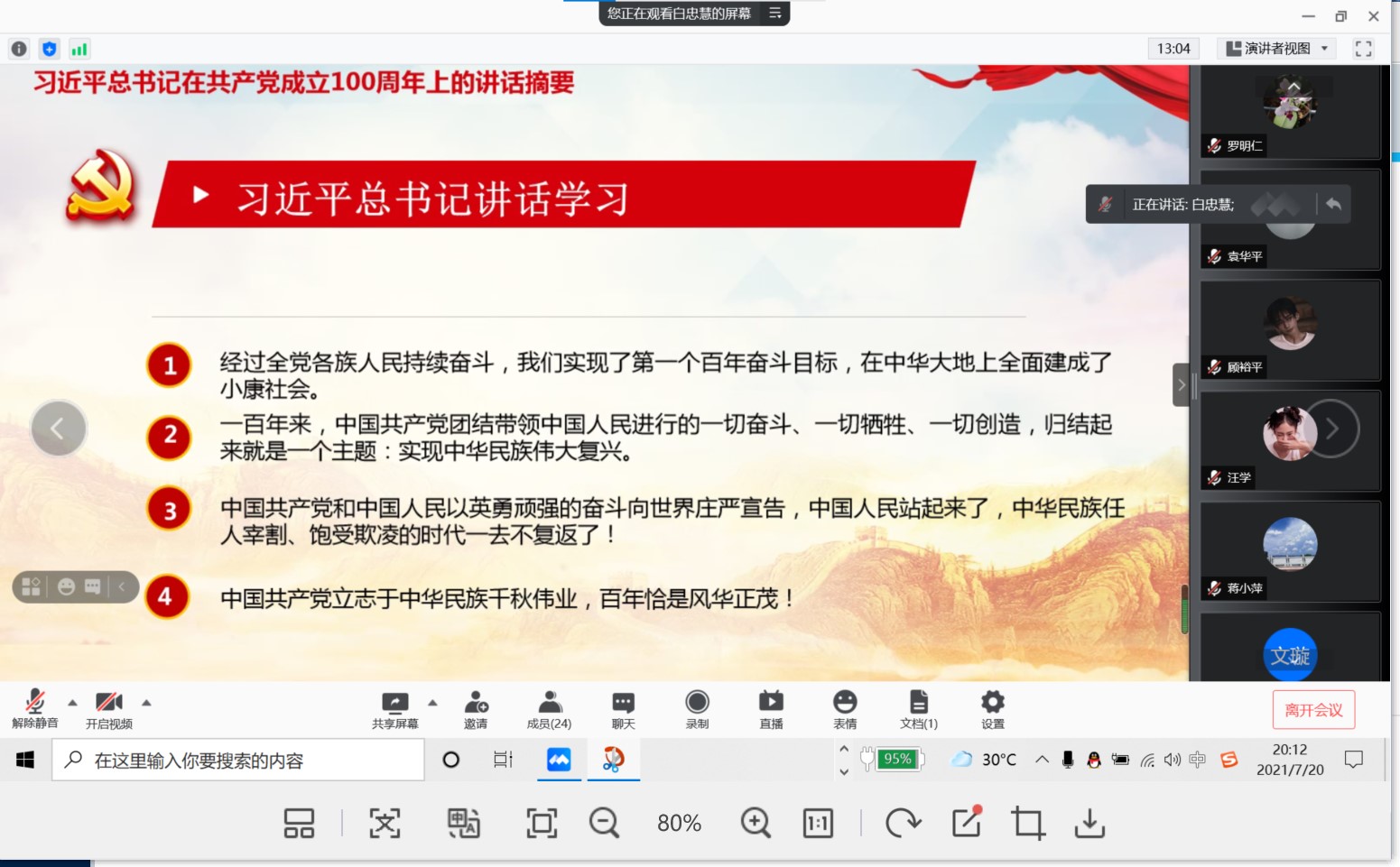
Task: Expand video options arrow beside 开启视频
Action: 146,702
